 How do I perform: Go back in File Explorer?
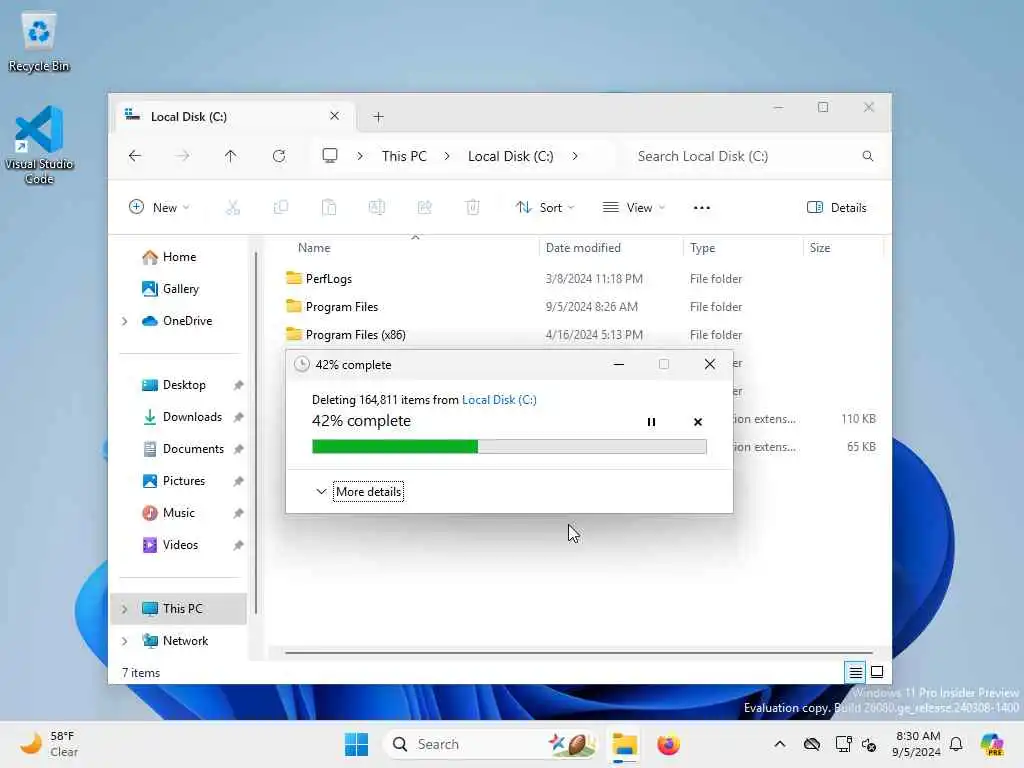(135, 156)
